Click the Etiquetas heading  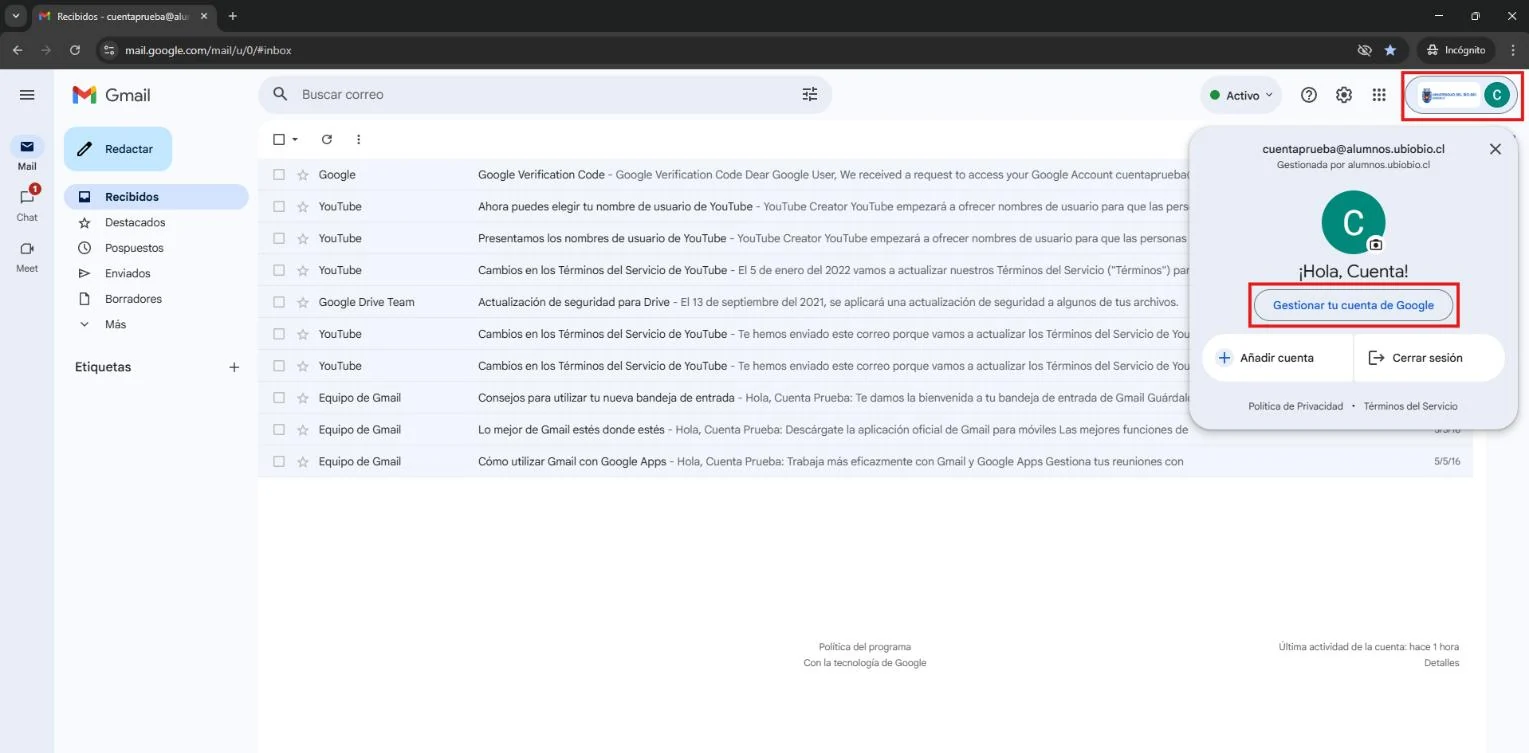point(103,367)
